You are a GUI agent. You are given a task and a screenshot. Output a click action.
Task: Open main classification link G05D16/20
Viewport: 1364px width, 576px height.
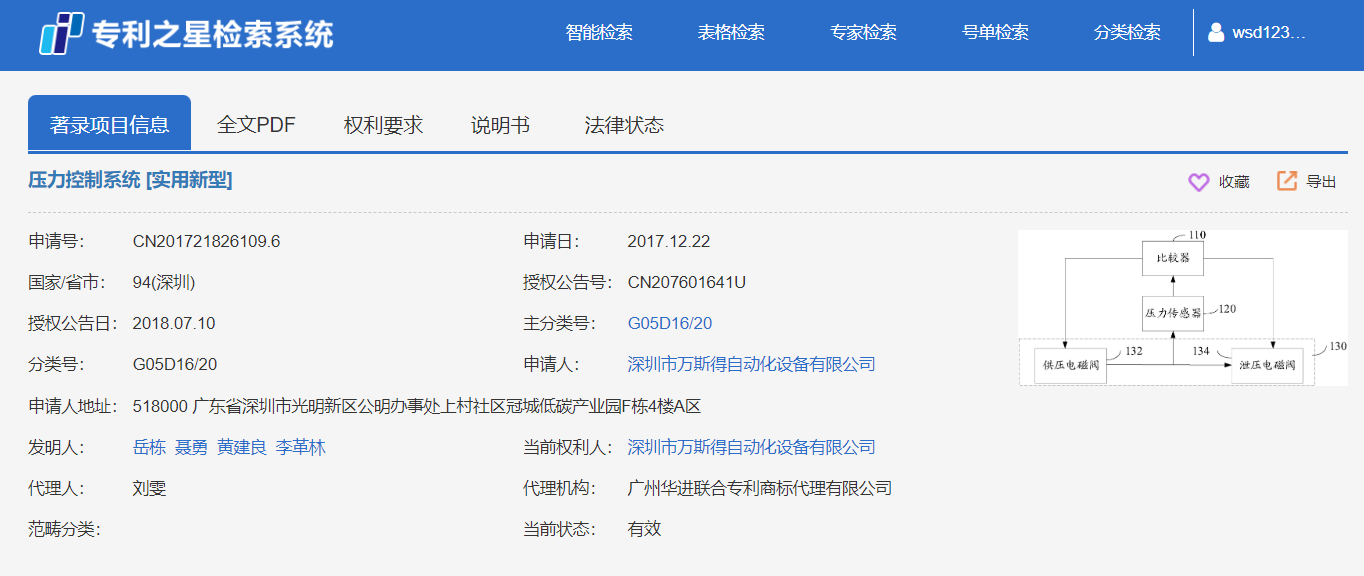[x=670, y=323]
